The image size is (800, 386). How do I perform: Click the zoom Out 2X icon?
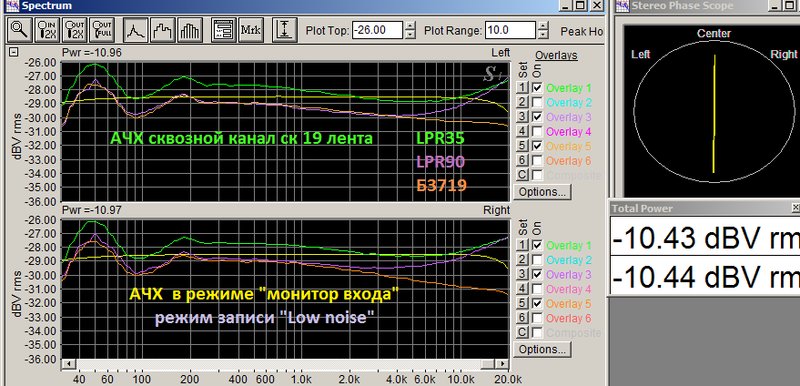75,30
